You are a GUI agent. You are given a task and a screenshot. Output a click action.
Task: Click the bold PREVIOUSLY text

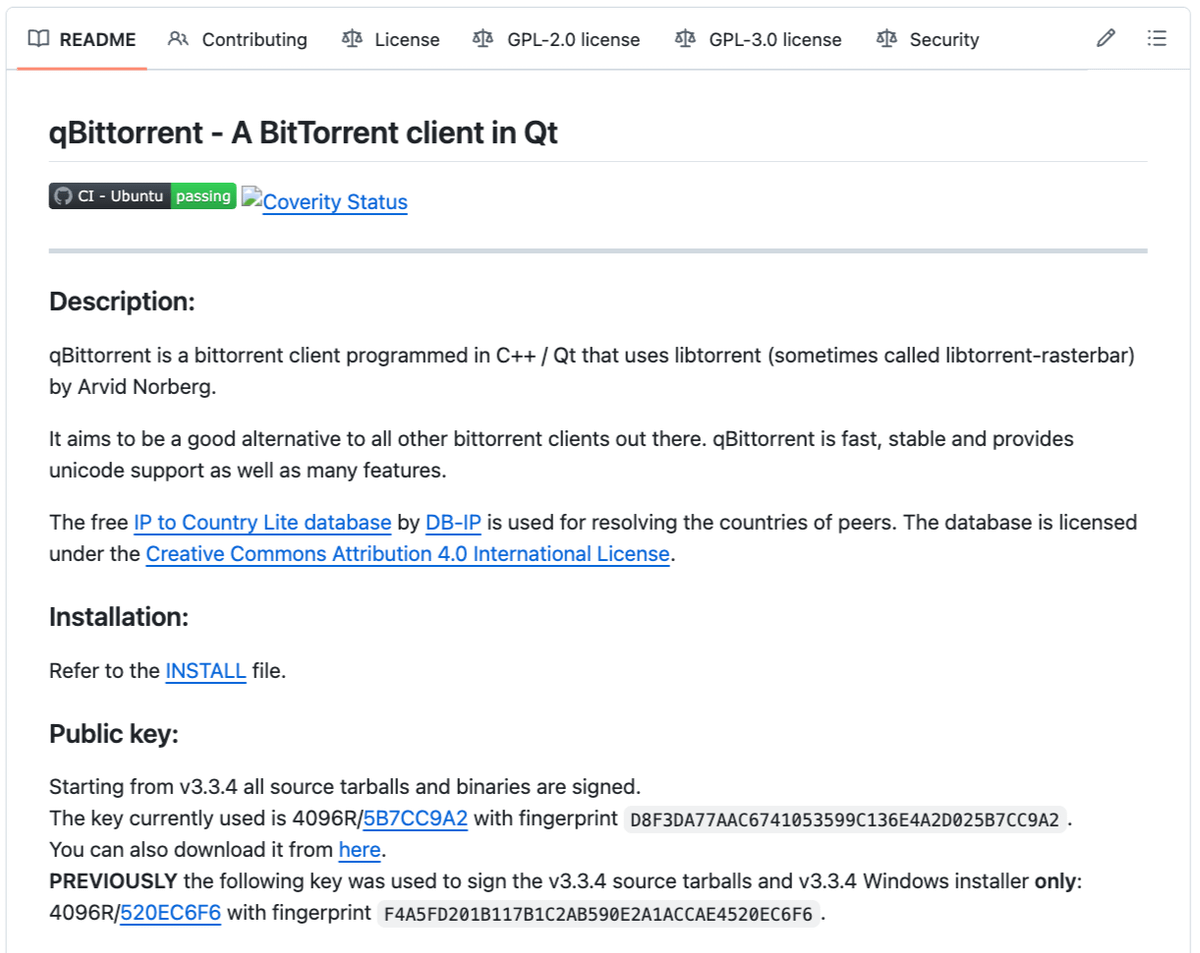pos(113,881)
